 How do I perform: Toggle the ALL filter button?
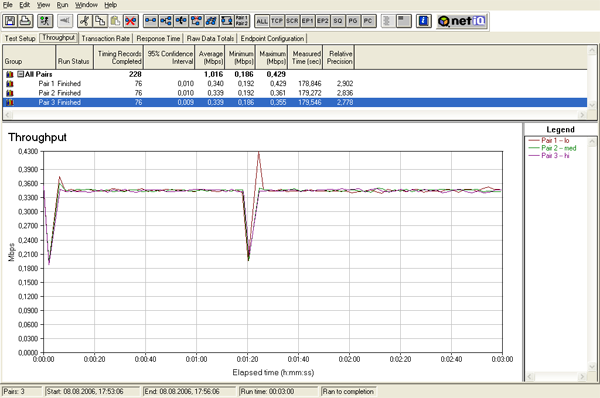pyautogui.click(x=262, y=21)
